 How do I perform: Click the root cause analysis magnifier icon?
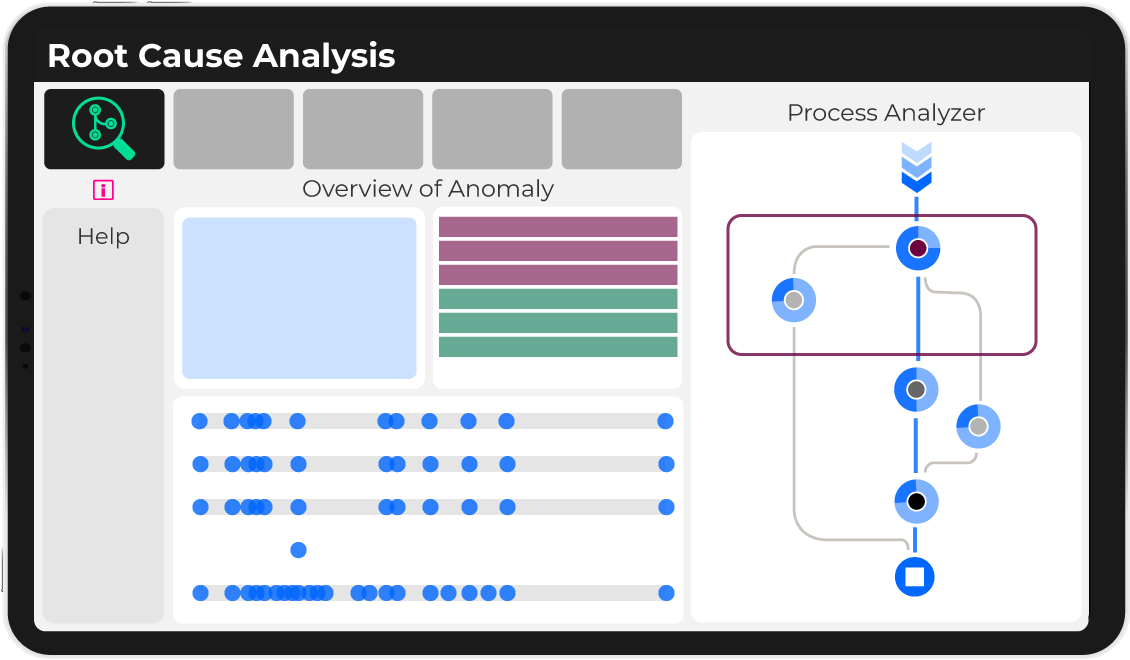click(x=104, y=129)
